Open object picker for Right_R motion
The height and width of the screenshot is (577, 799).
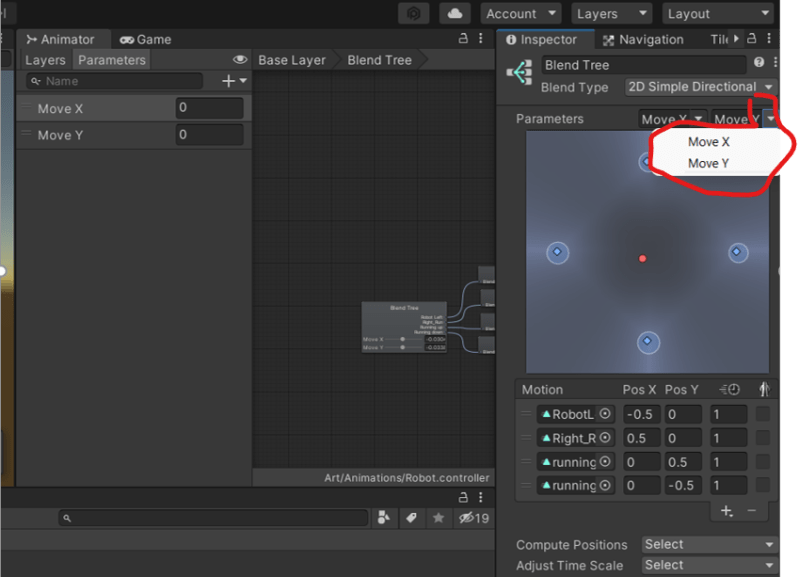(x=605, y=438)
